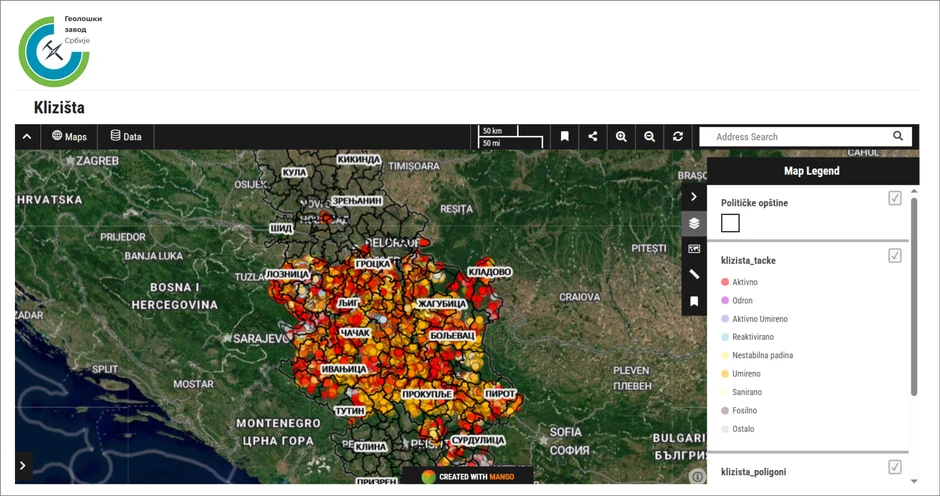This screenshot has width=940, height=496.
Task: Open the Data menu
Action: [x=126, y=137]
